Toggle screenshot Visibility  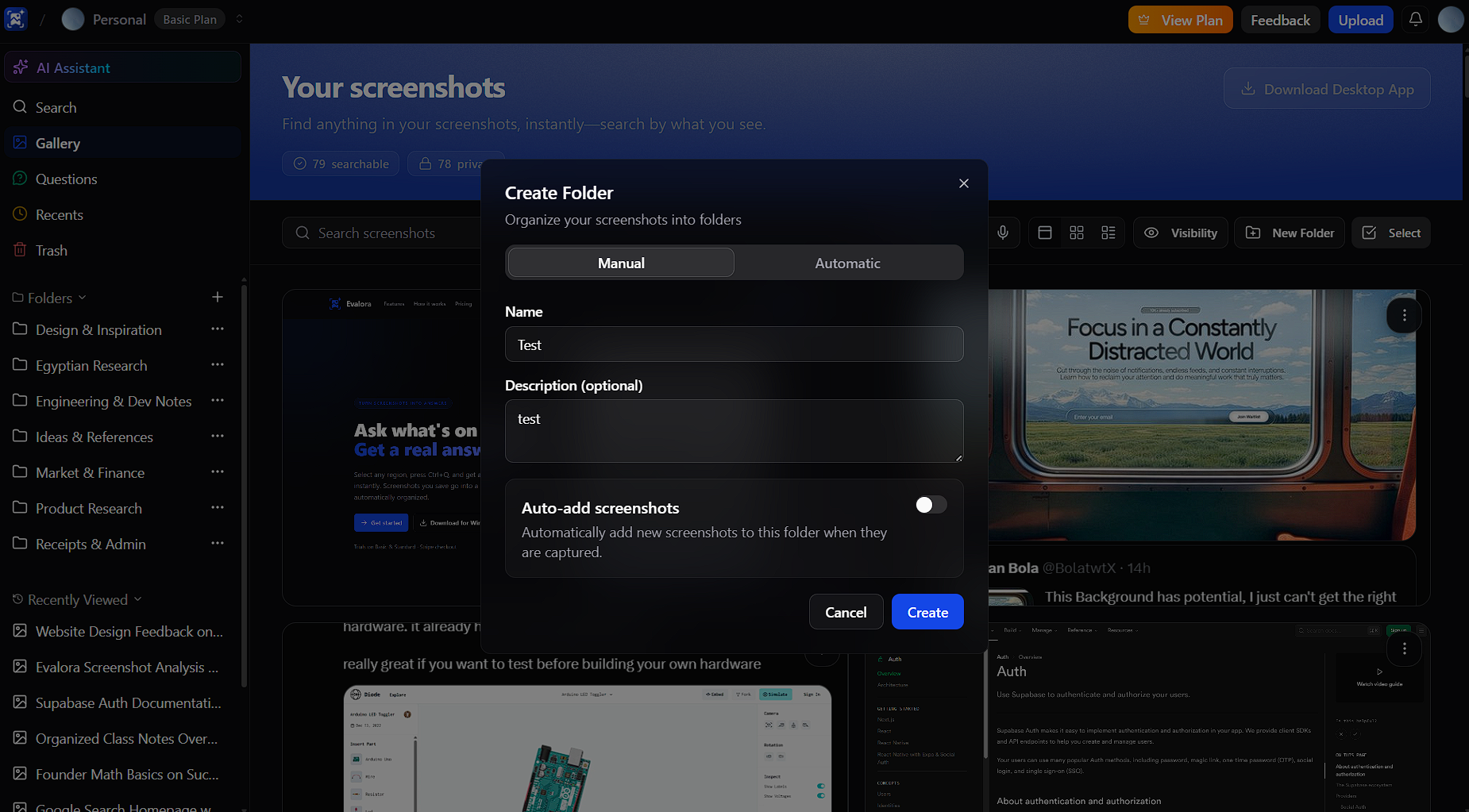[1181, 232]
